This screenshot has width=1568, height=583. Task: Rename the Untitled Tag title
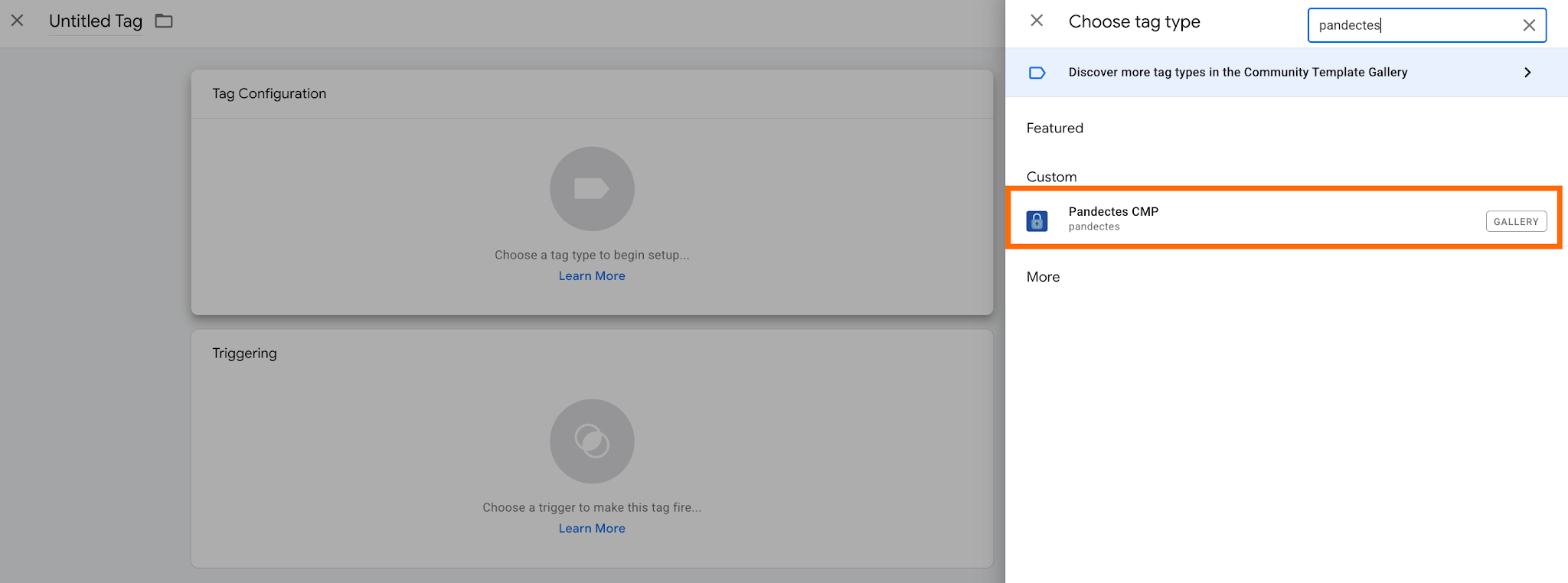click(x=96, y=21)
